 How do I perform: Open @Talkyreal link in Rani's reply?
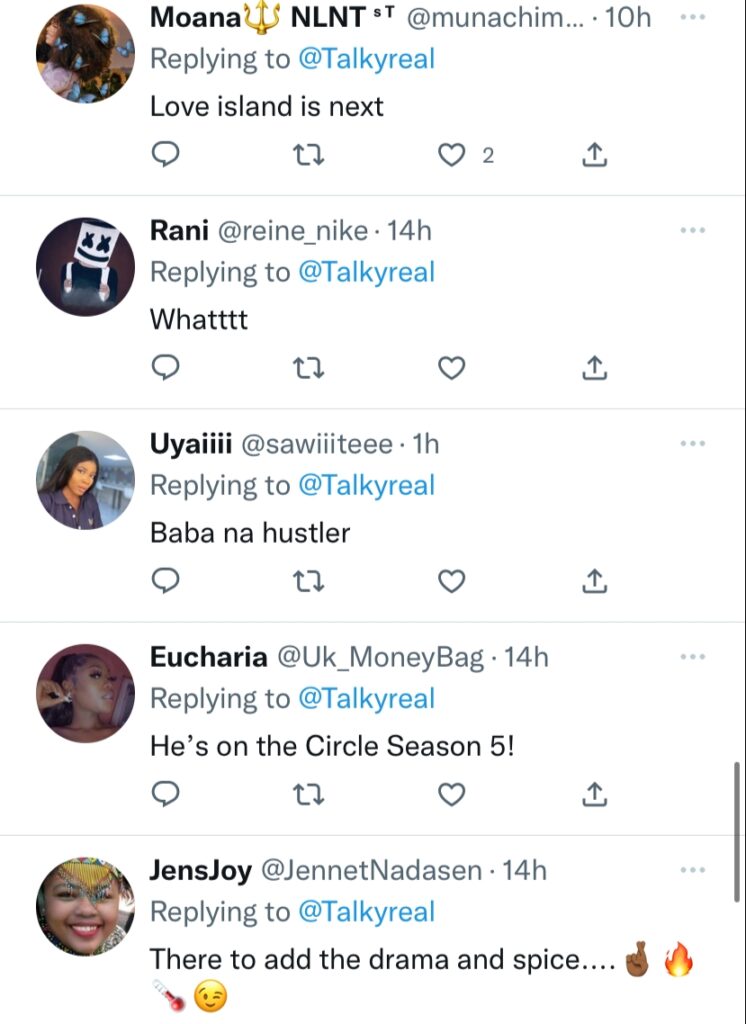(x=366, y=272)
